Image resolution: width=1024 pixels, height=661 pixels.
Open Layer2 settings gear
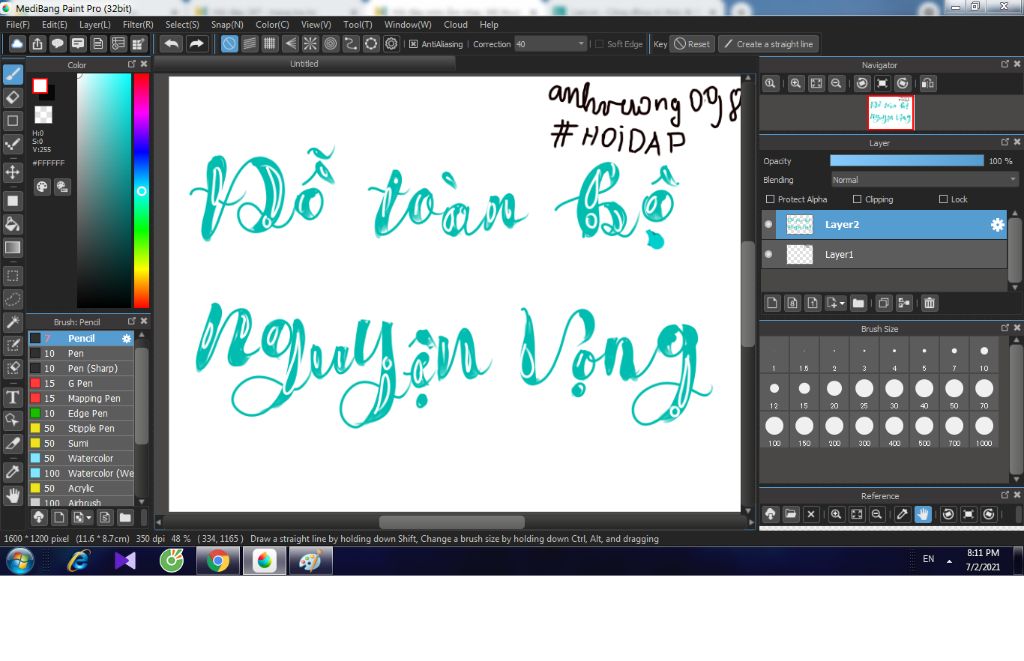997,225
